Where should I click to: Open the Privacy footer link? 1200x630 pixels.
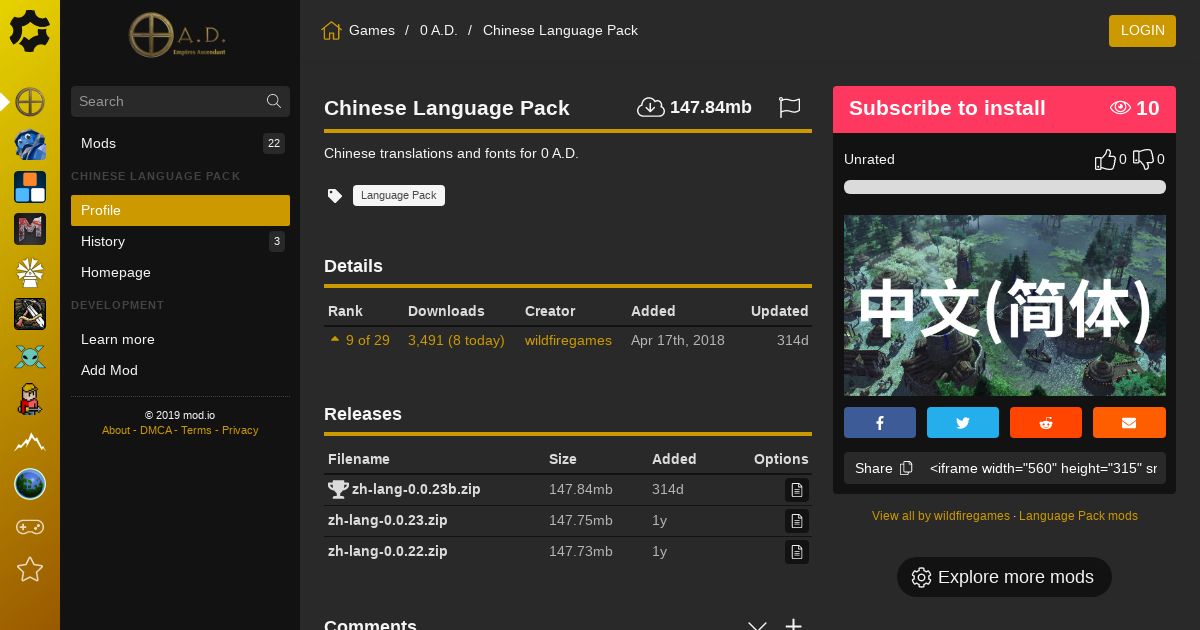point(240,430)
